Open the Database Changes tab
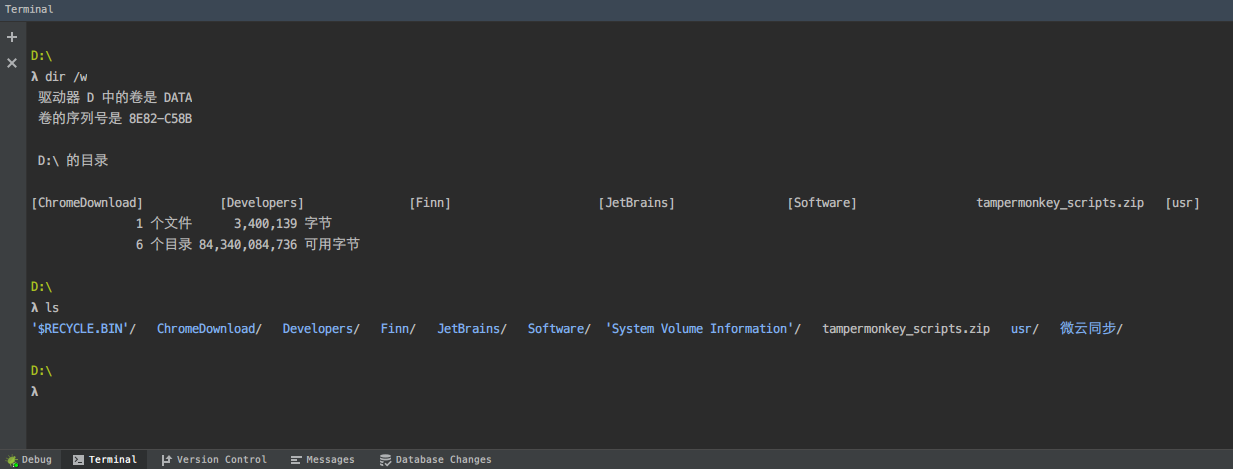Screen dimensions: 1233x469 tap(443, 460)
